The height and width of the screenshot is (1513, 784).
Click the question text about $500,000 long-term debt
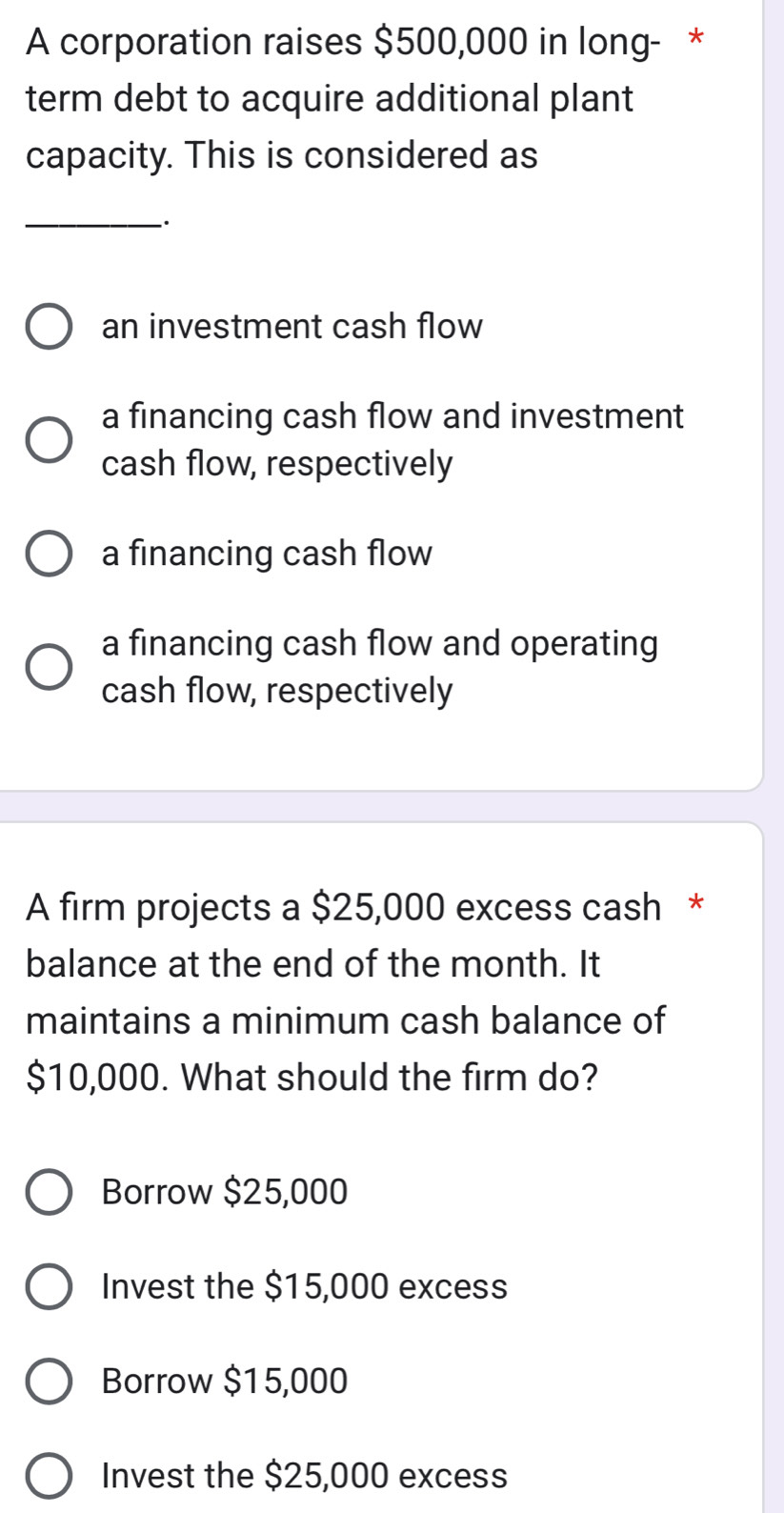pyautogui.click(x=329, y=98)
